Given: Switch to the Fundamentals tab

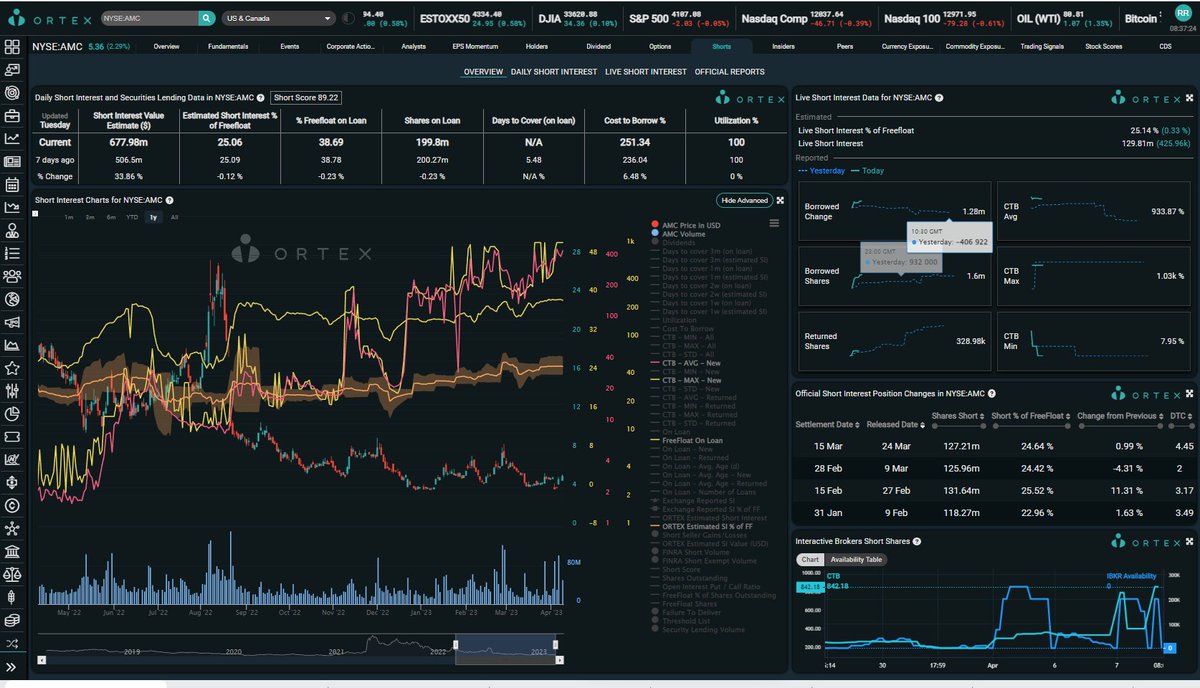Looking at the screenshot, I should tap(229, 47).
